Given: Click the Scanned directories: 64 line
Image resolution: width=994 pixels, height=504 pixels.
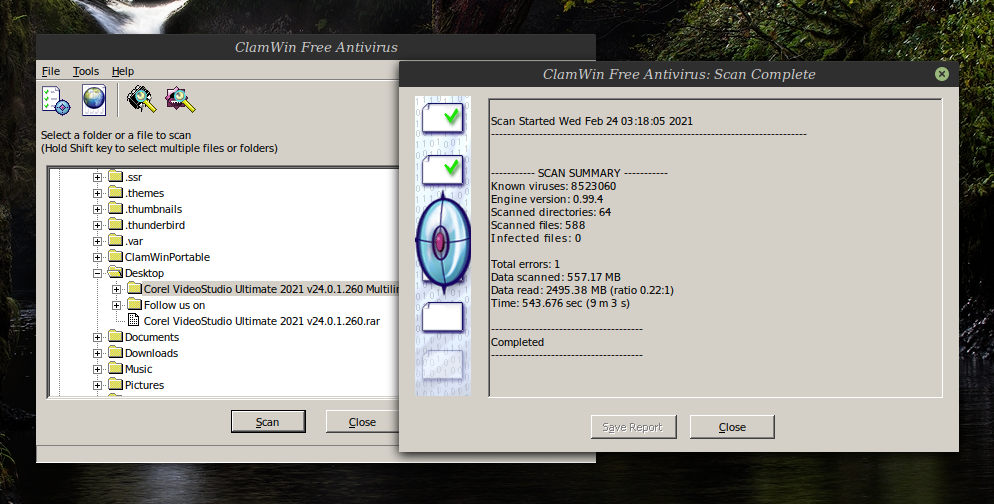Looking at the screenshot, I should tap(551, 212).
